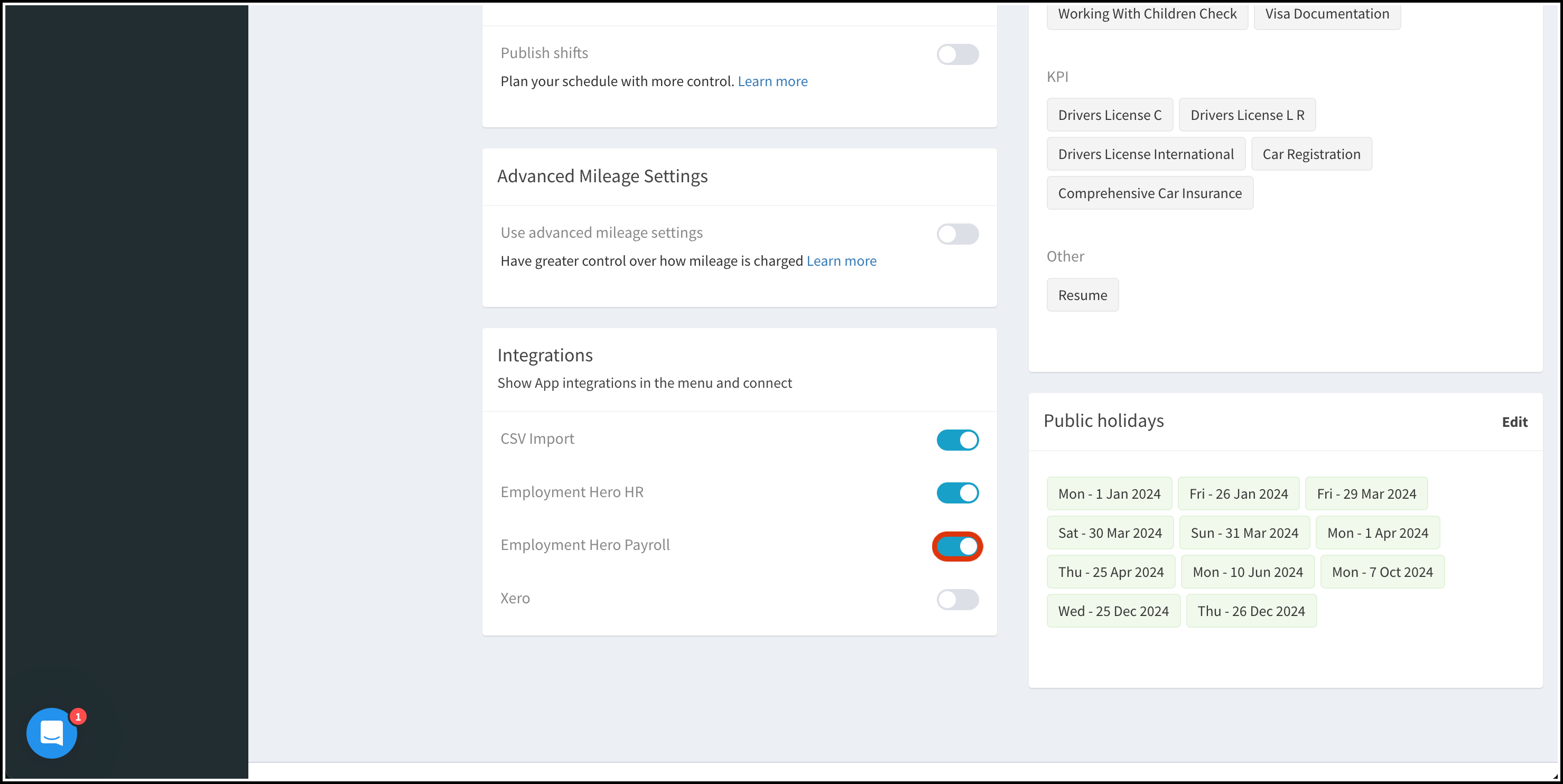Enable the Xero integration toggle
This screenshot has height=784, width=1563.
click(x=957, y=600)
